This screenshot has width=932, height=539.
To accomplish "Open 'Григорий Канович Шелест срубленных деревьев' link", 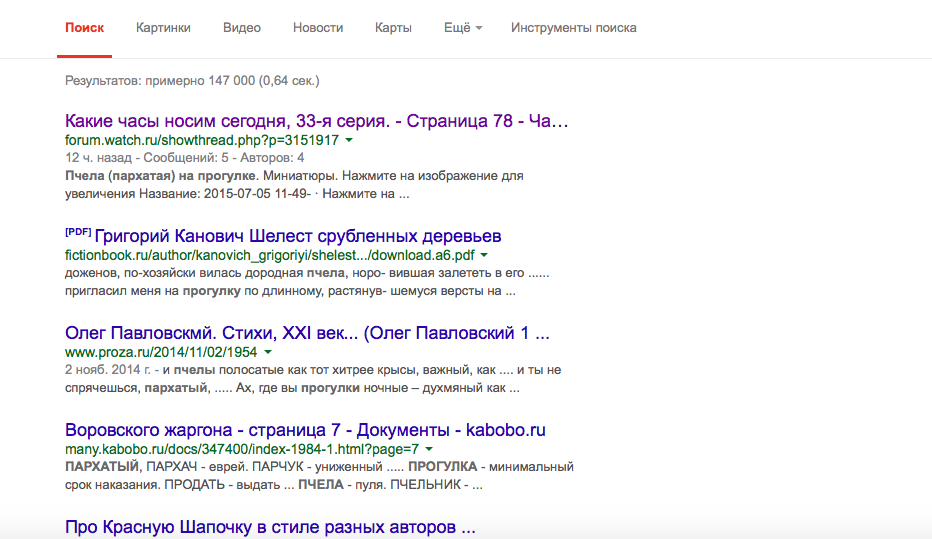I will click(298, 236).
